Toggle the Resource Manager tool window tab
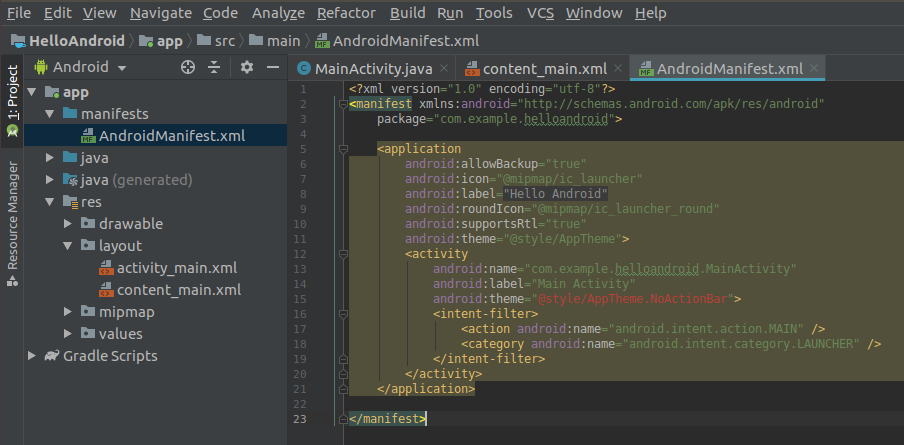This screenshot has width=904, height=445. point(12,224)
